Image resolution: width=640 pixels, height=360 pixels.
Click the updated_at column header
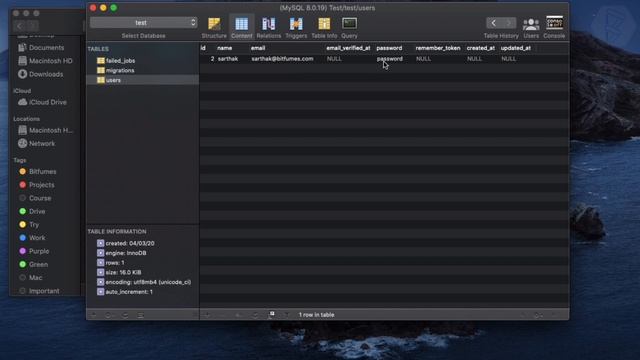point(516,48)
